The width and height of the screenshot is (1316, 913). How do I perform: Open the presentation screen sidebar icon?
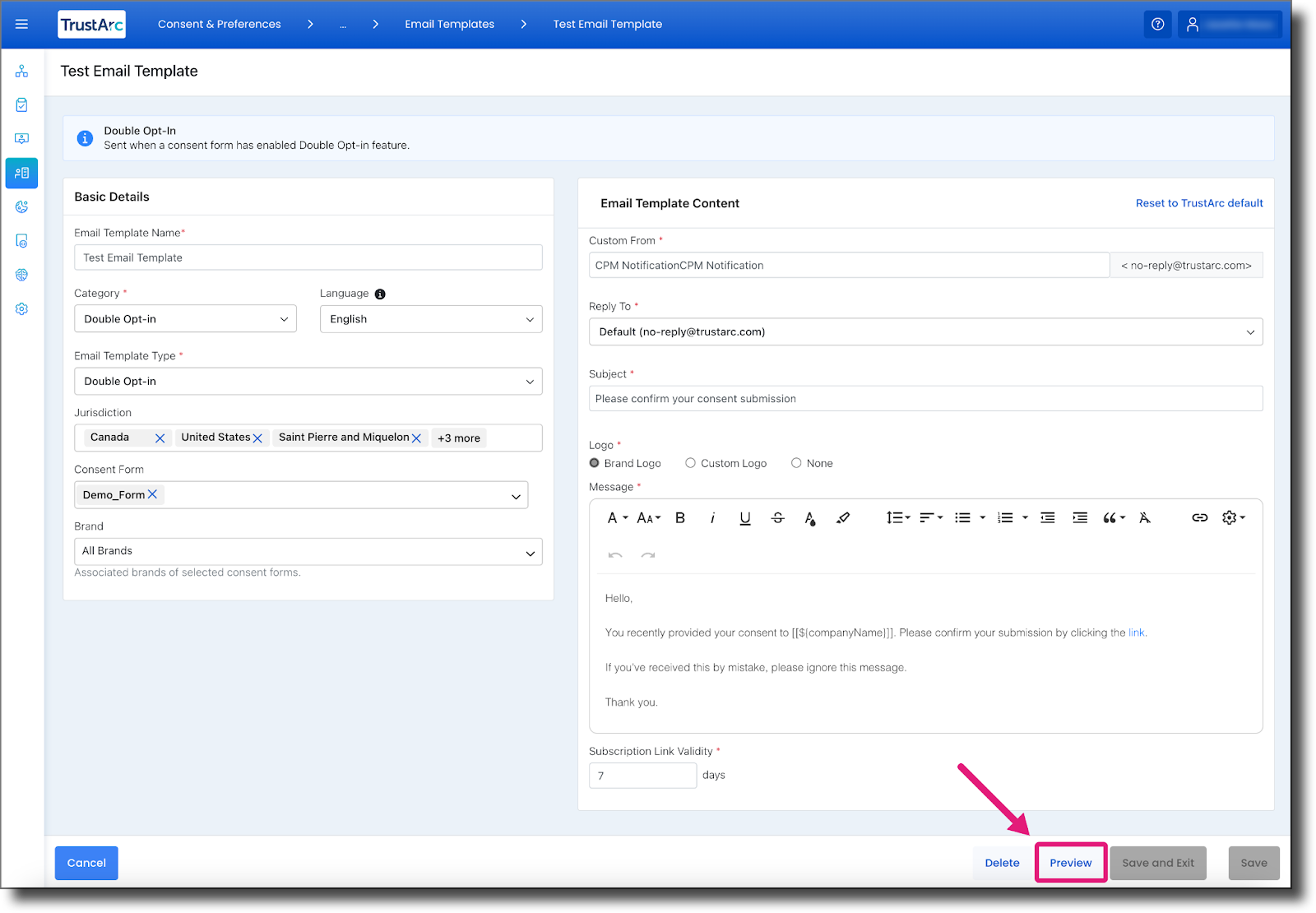(21, 139)
